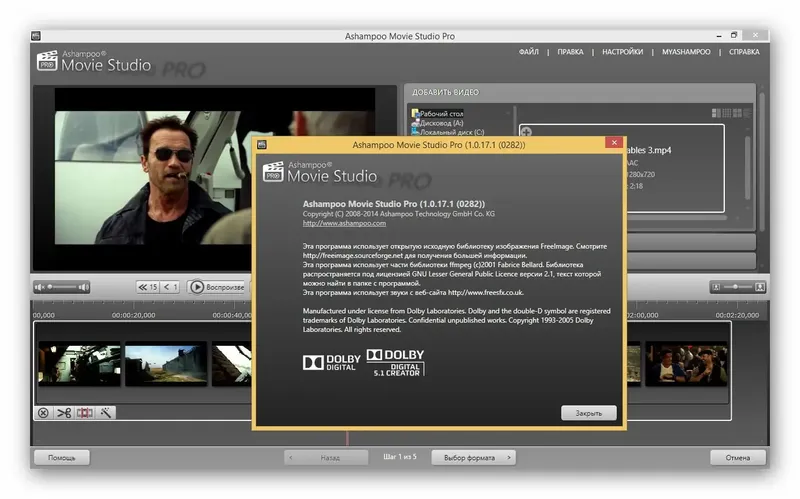Click timeline ruler at 00:00:20,000
This screenshot has height=499, width=800.
134,315
